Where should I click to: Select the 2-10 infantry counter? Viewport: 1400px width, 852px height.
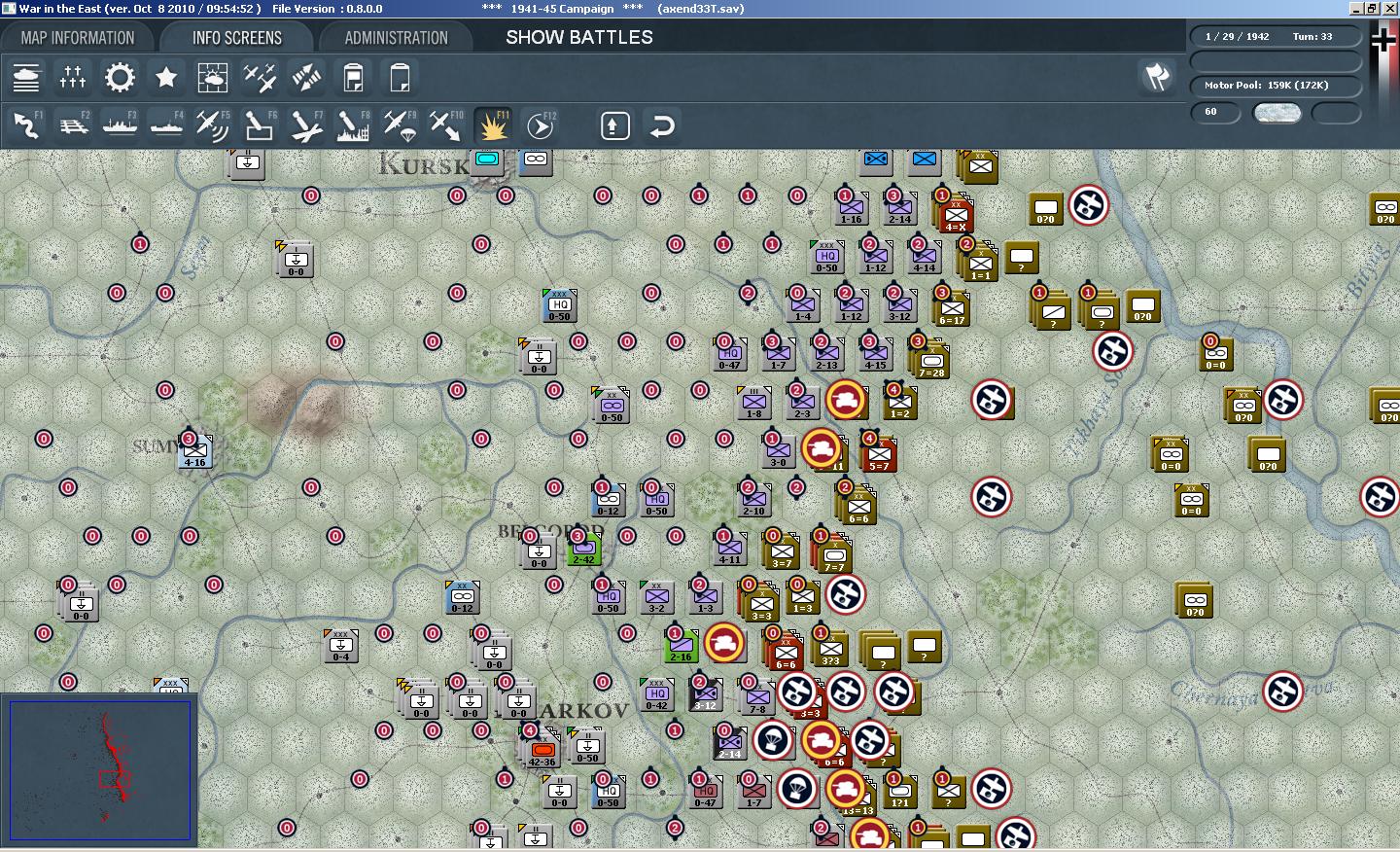[754, 501]
